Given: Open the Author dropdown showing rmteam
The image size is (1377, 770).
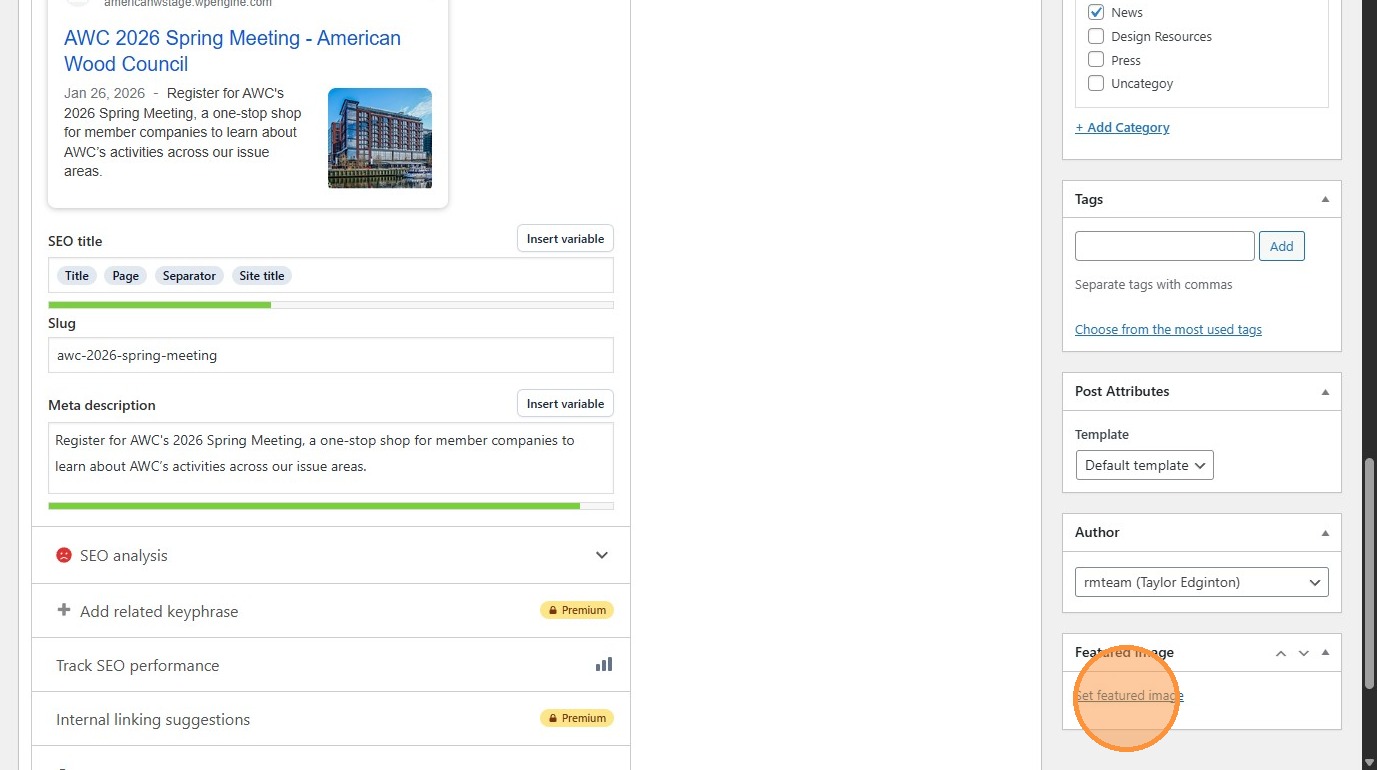Looking at the screenshot, I should click(1202, 582).
